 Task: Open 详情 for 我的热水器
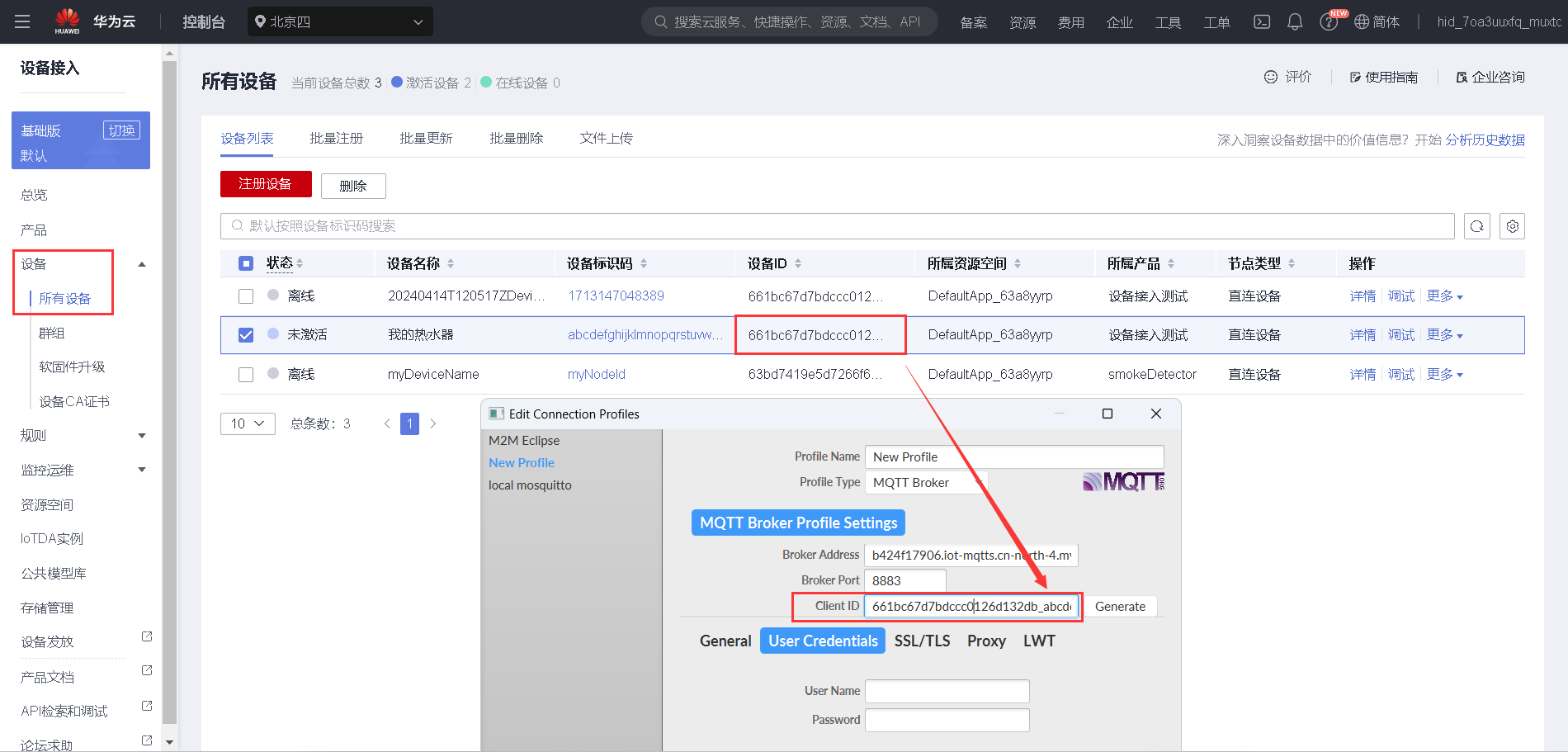[x=1363, y=335]
